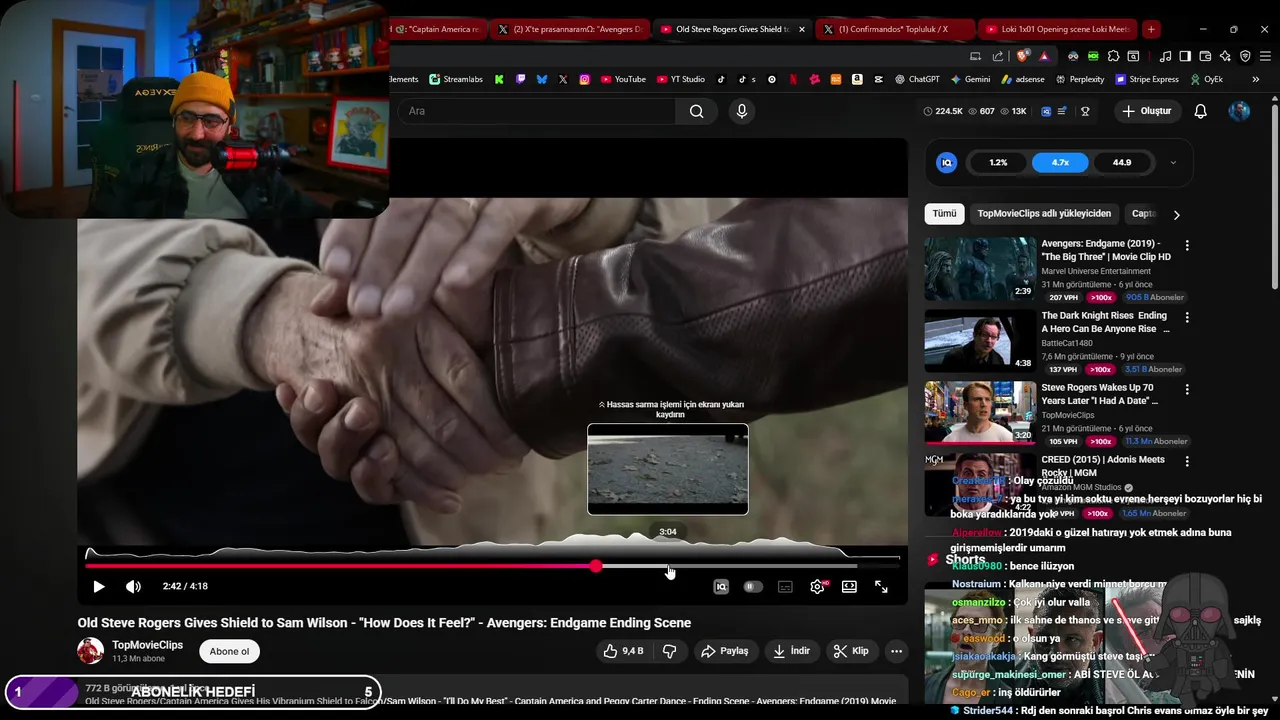Open a new browser tab with plus

click(x=1151, y=29)
